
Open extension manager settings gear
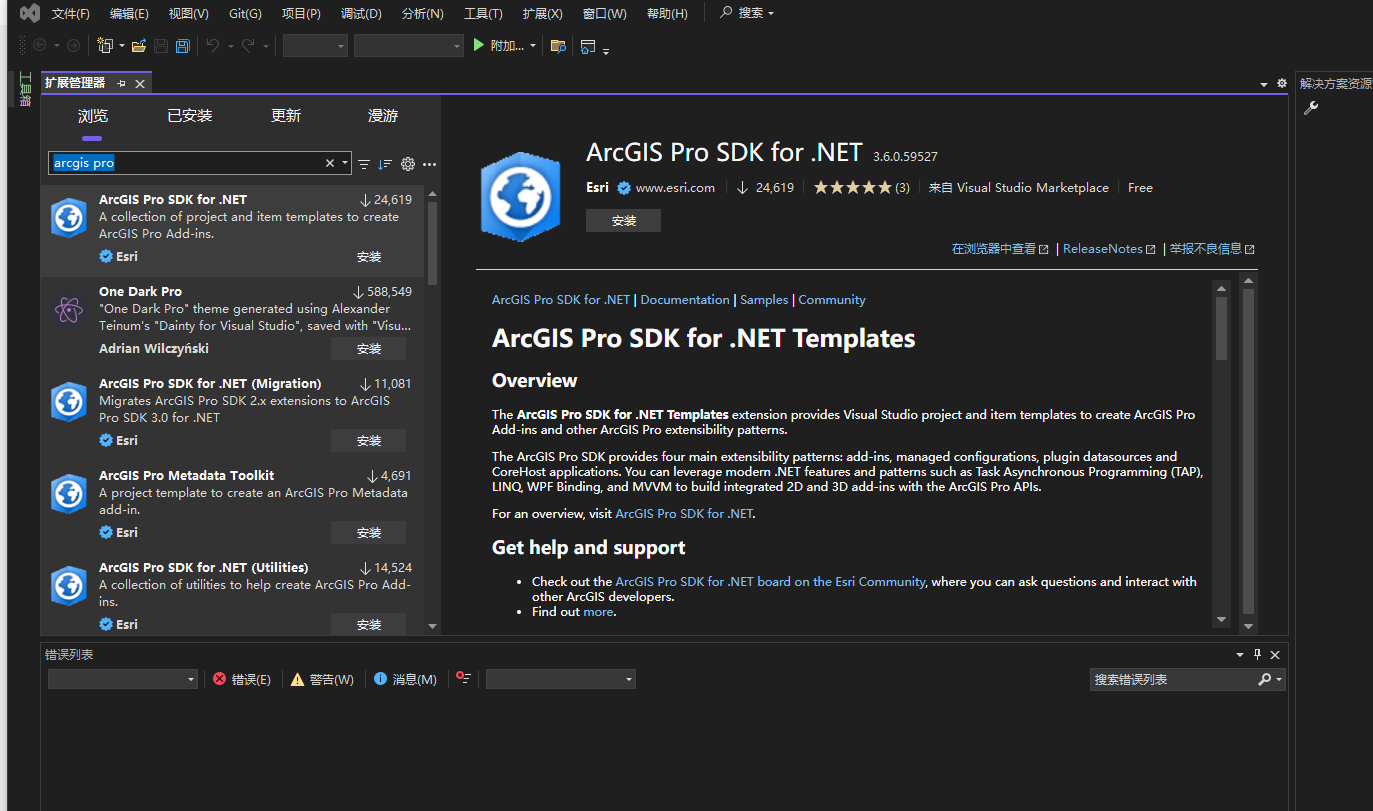coord(408,164)
